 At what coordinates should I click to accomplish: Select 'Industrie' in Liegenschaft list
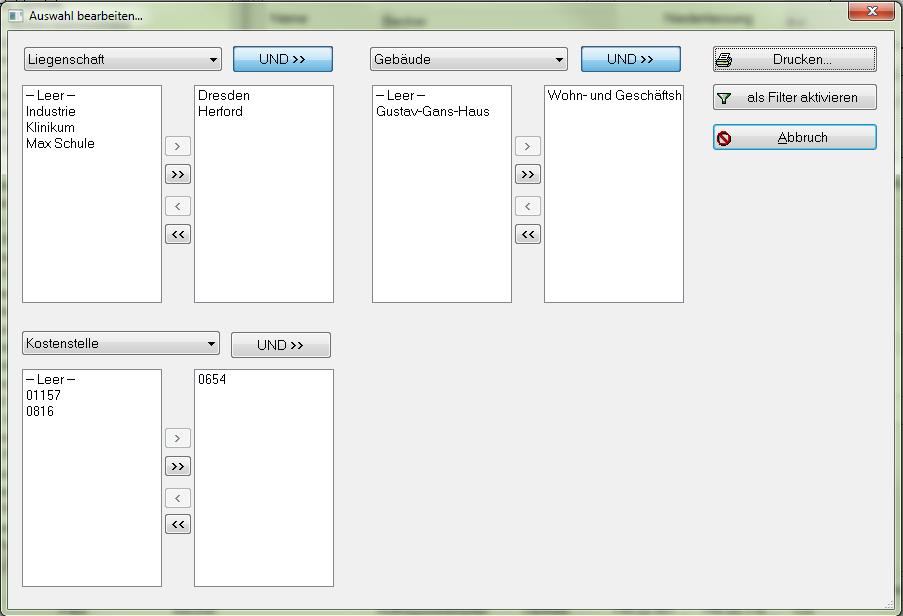coord(51,112)
